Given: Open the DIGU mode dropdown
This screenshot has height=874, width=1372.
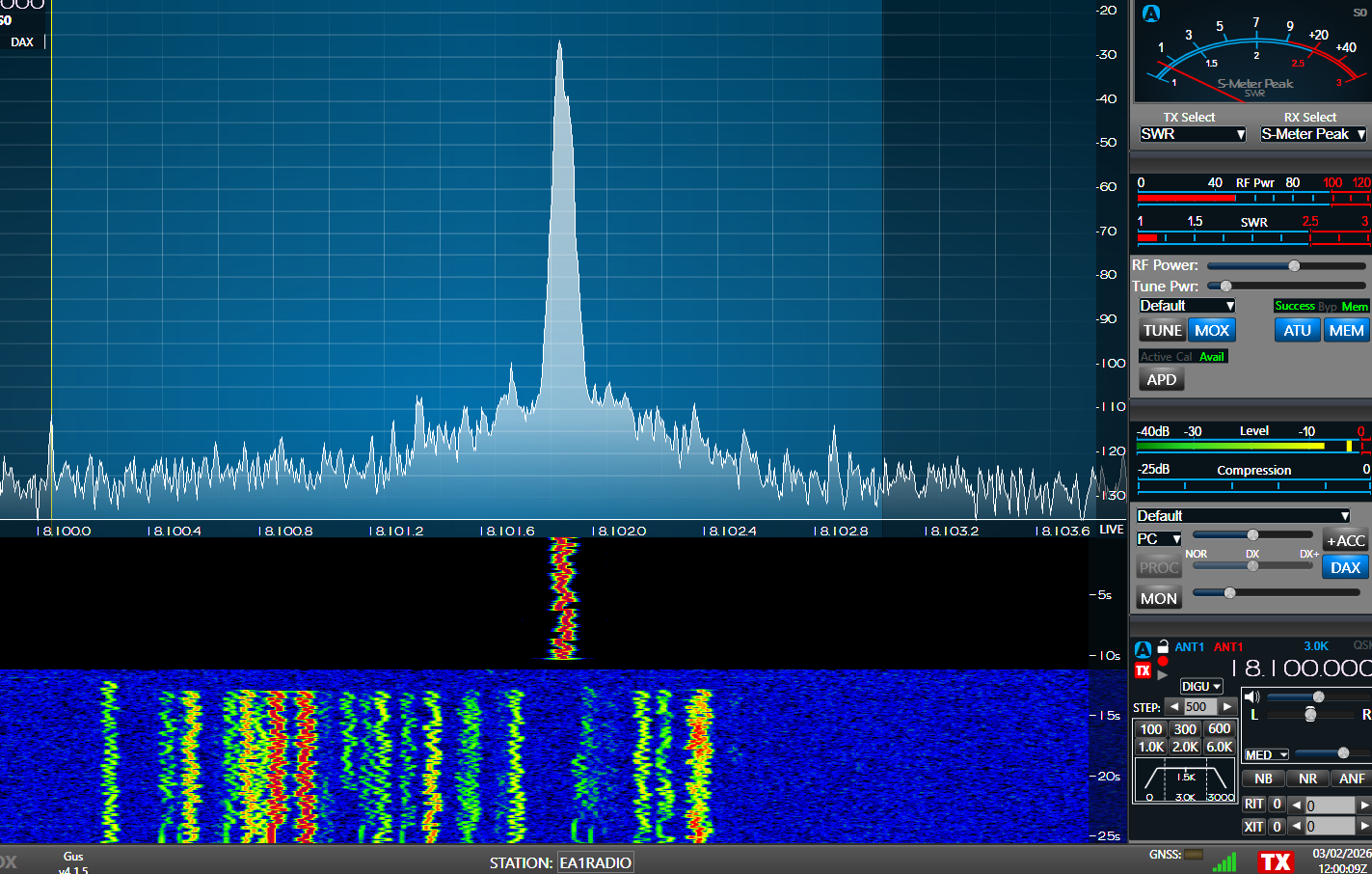Looking at the screenshot, I should tap(1200, 686).
